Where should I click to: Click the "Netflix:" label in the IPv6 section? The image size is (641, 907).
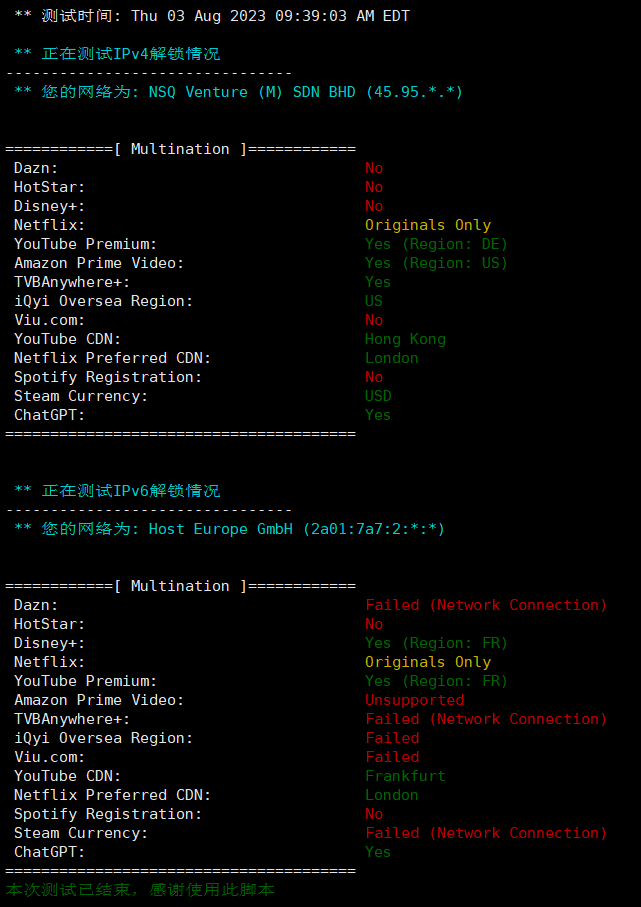click(x=50, y=662)
